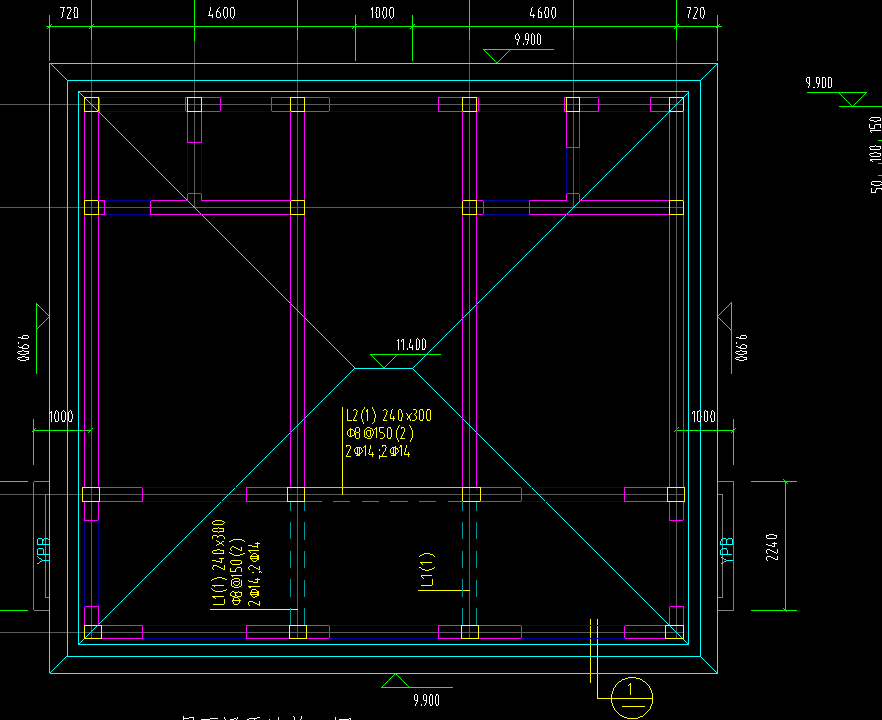Click the short L1(1) label near the lower center
This screenshot has height=720, width=882.
click(428, 570)
